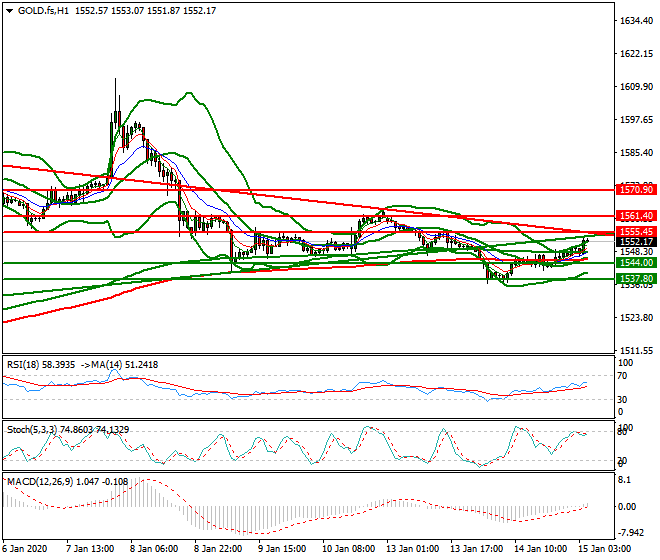Select the 1537.80 green price label
This screenshot has height=560, width=660.
(636, 279)
